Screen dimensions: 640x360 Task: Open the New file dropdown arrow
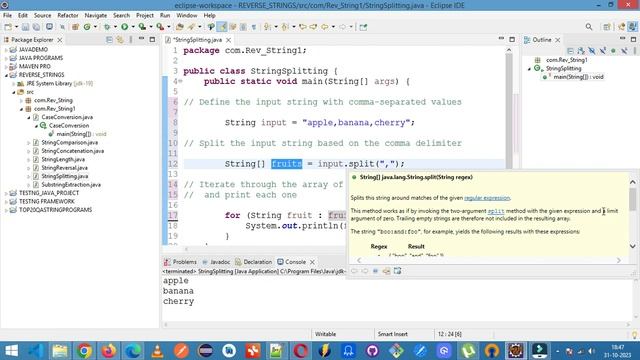tap(16, 27)
